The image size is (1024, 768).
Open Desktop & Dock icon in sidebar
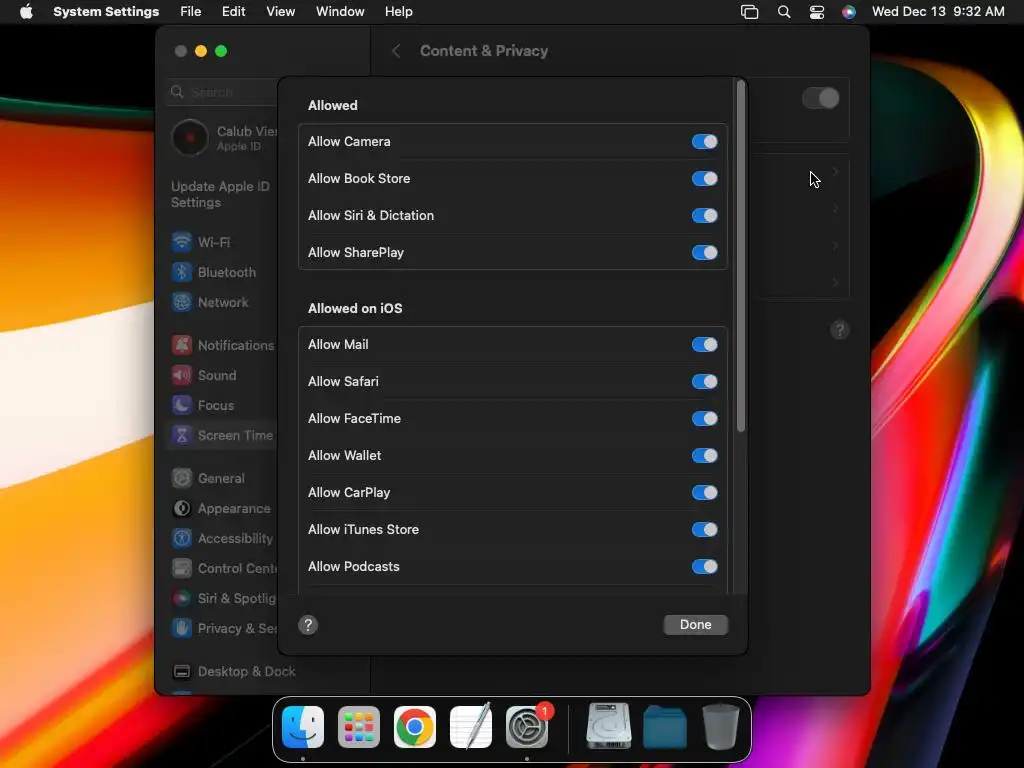pyautogui.click(x=182, y=671)
